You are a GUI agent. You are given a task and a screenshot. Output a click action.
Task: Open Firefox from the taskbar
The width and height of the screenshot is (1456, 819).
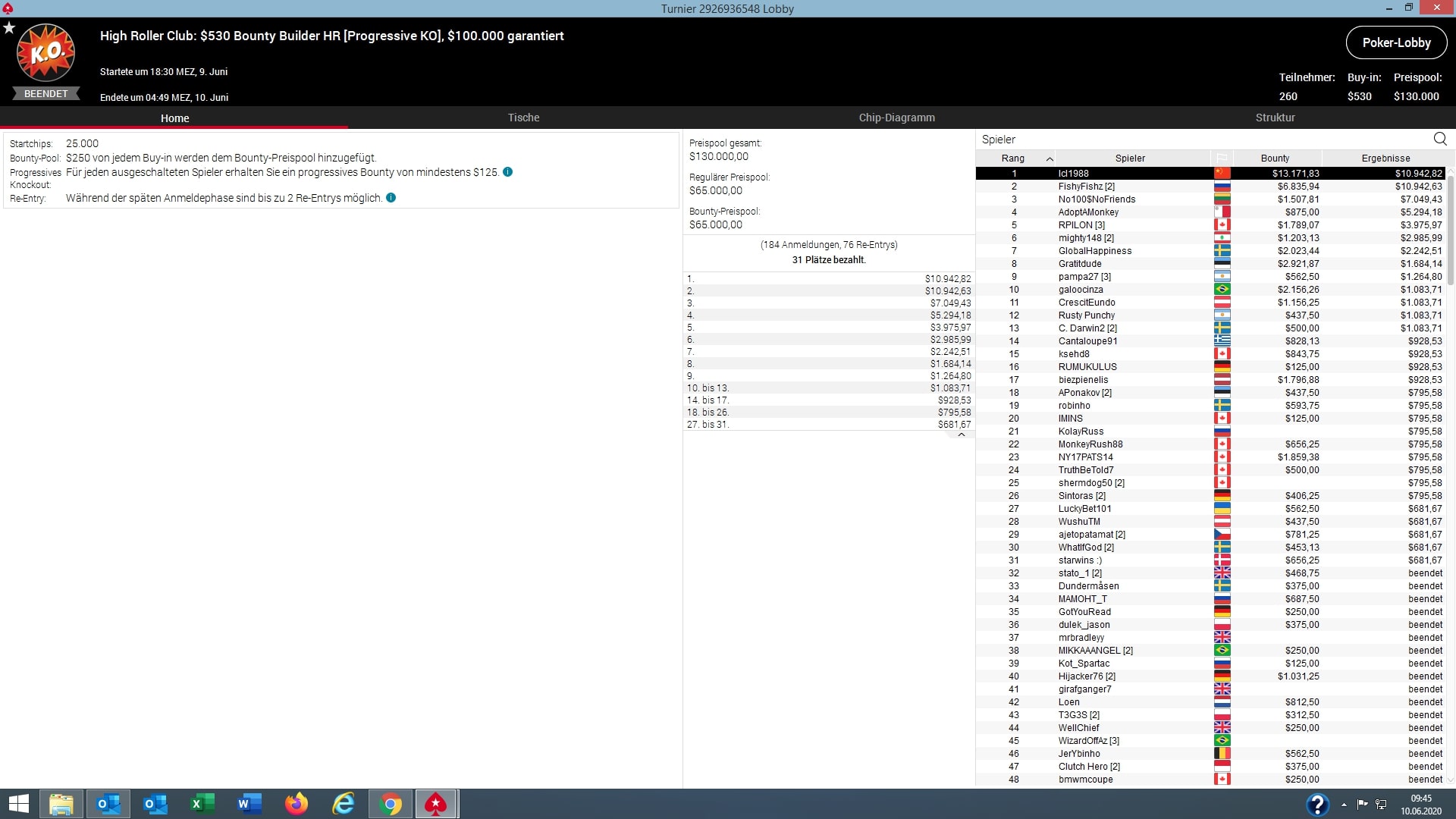[297, 804]
